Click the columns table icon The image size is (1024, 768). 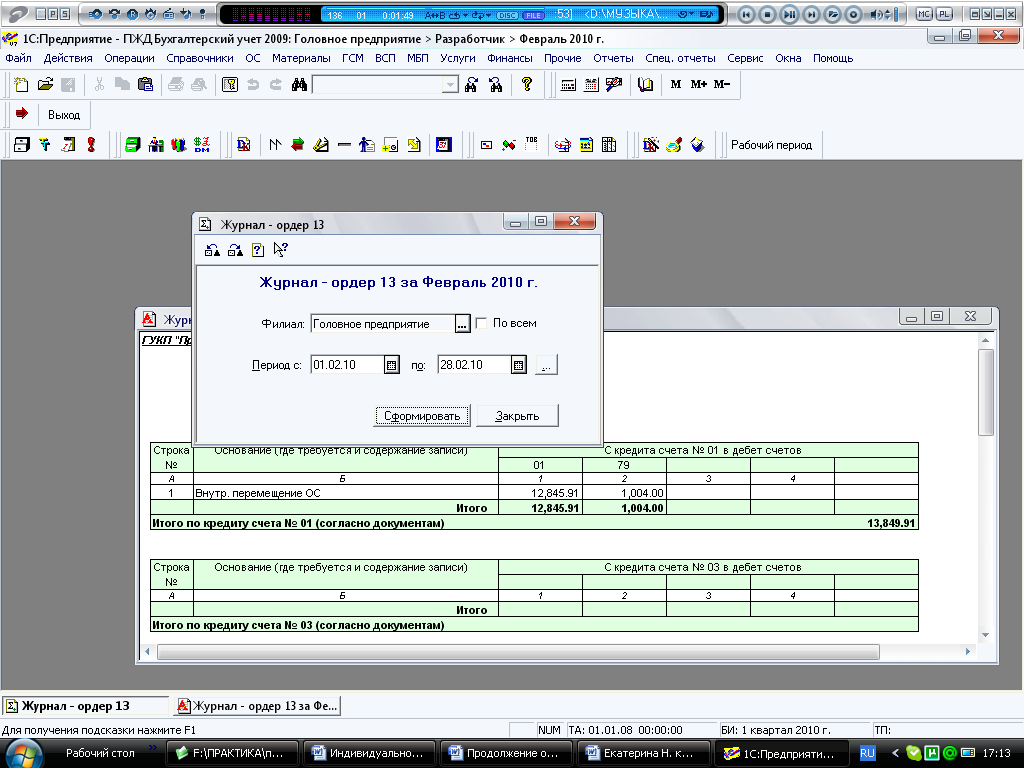[609, 144]
